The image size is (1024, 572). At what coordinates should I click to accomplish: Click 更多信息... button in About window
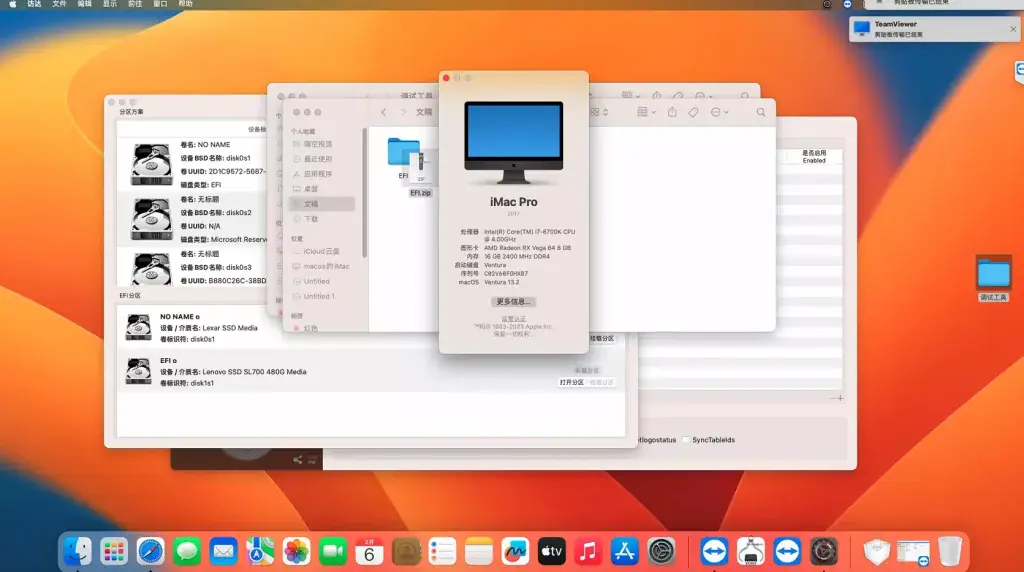tap(513, 302)
